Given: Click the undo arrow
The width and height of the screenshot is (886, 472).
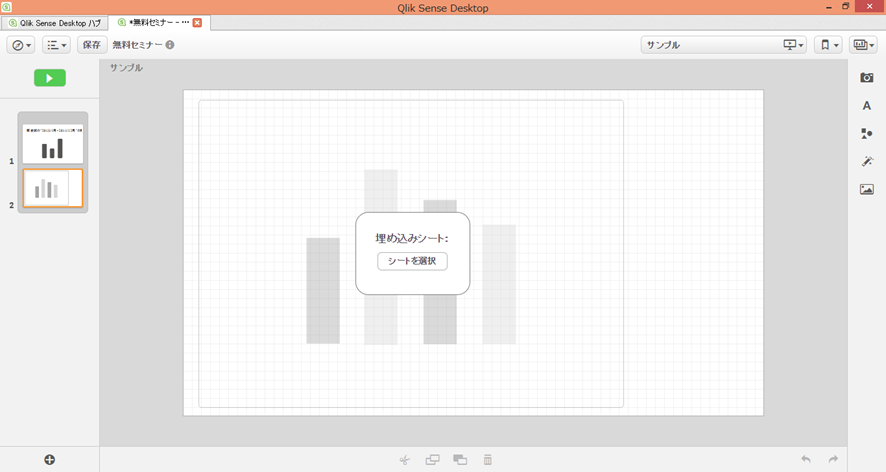Looking at the screenshot, I should click(805, 459).
